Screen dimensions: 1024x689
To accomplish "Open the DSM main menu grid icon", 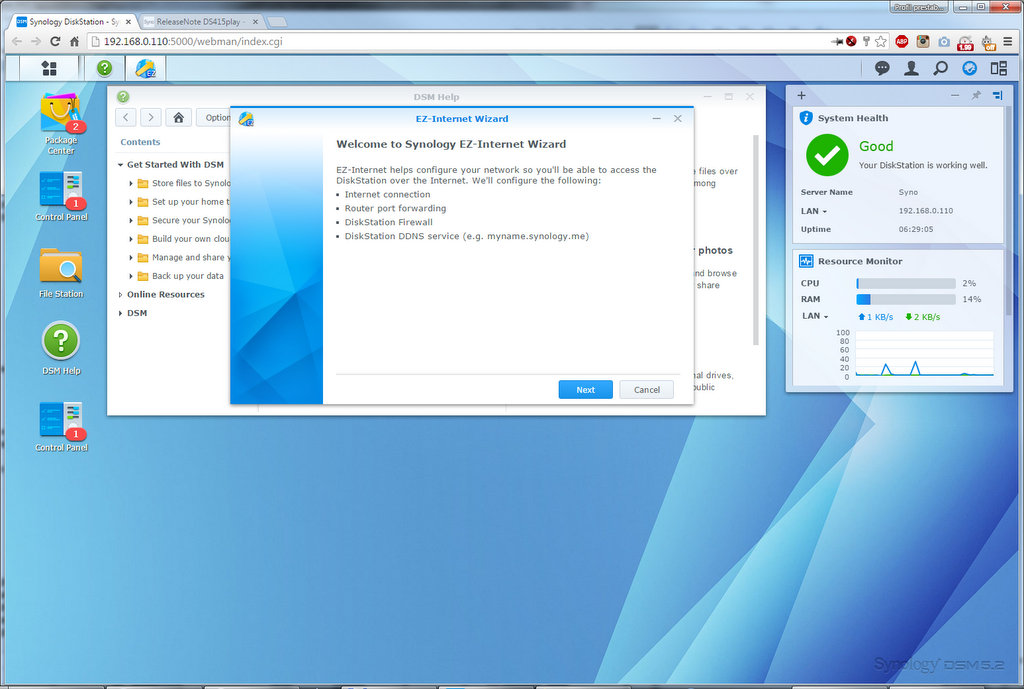I will click(49, 68).
